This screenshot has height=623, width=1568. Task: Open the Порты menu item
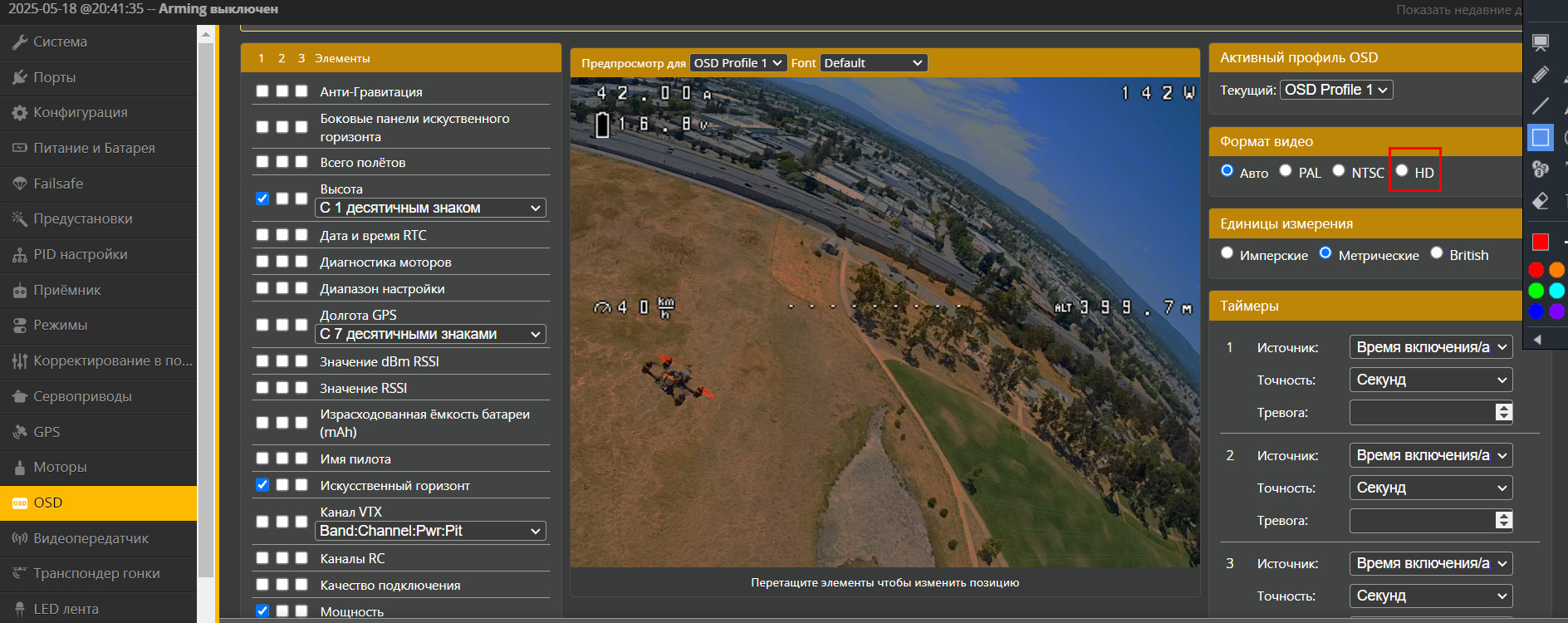pos(54,77)
